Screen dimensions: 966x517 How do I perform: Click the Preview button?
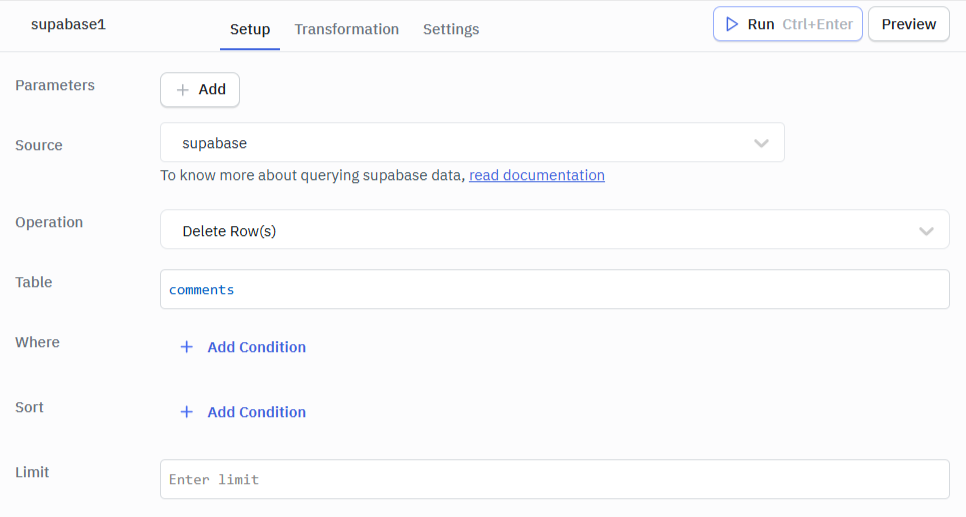[x=909, y=24]
